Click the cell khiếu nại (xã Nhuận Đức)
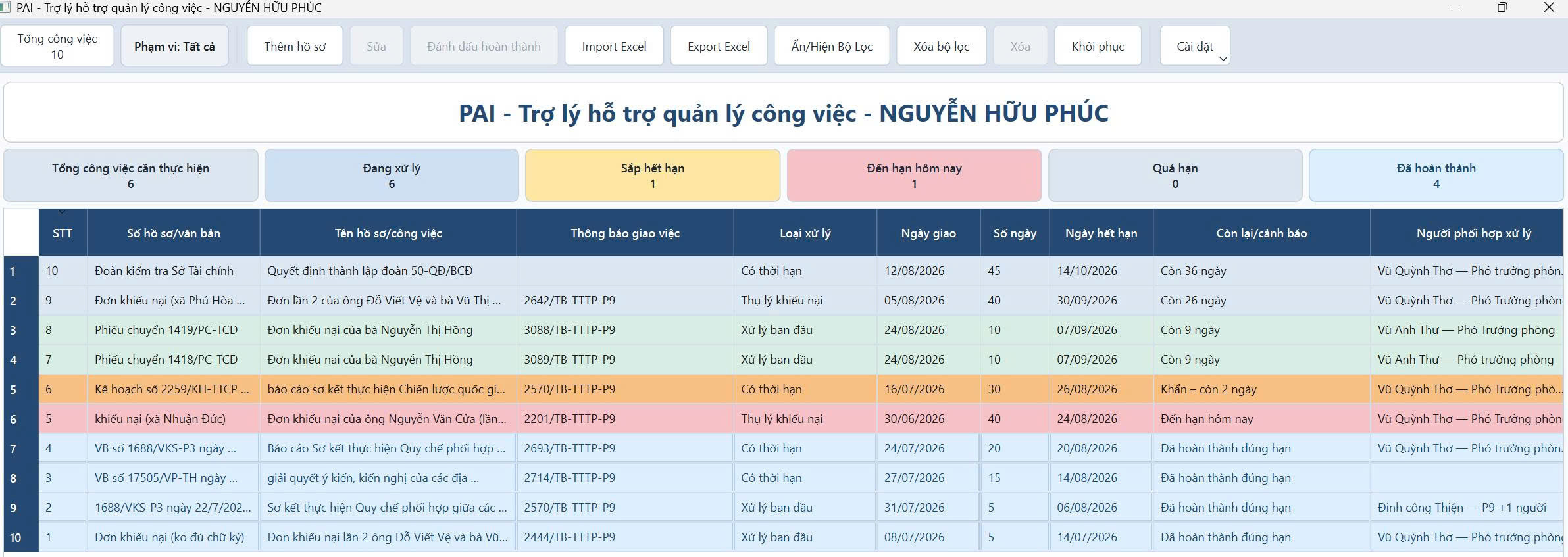 point(174,419)
